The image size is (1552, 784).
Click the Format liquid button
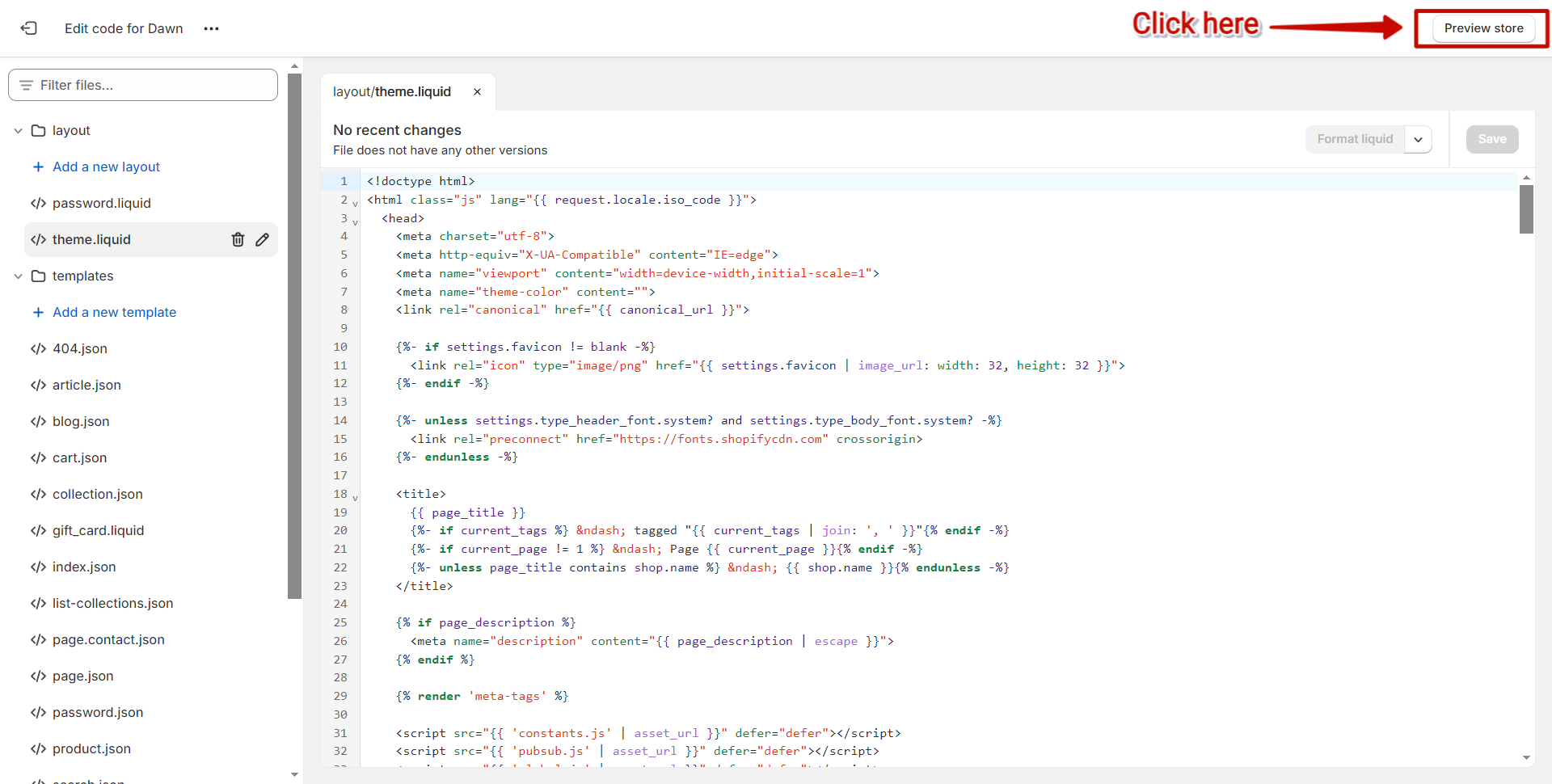point(1355,139)
